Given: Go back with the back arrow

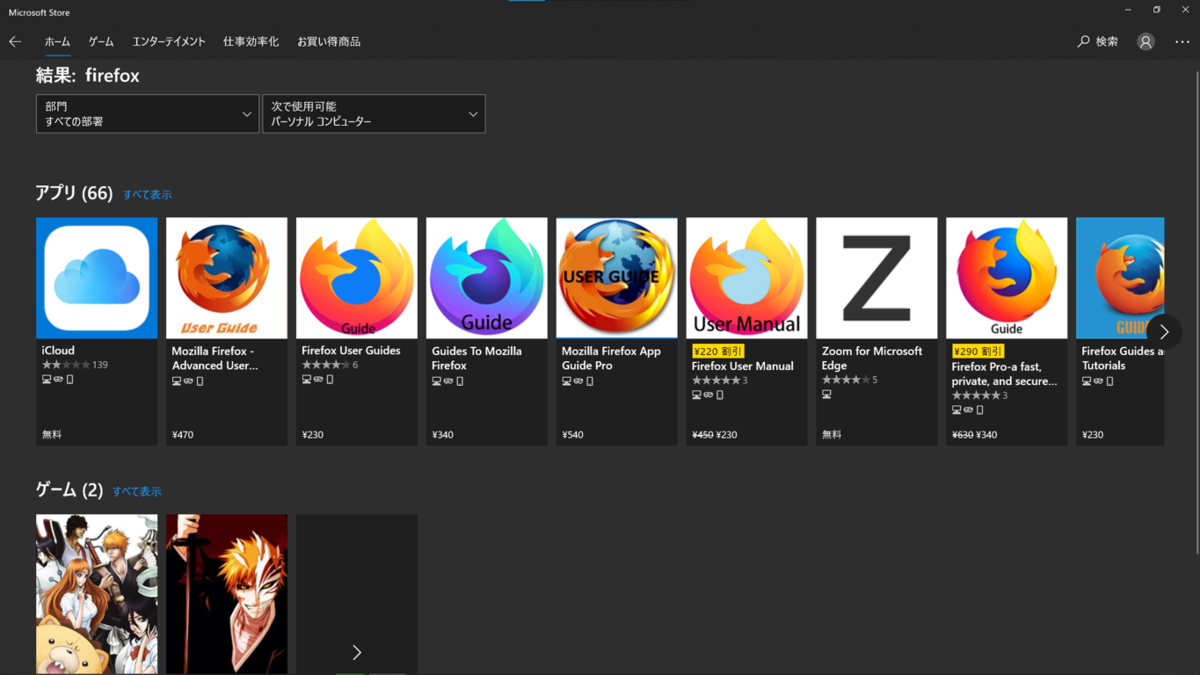Looking at the screenshot, I should (15, 42).
